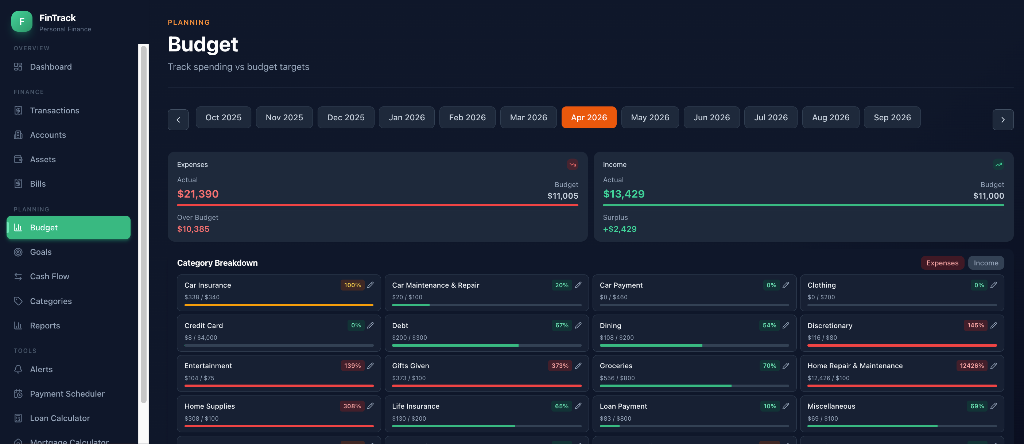Edit Credit Card budget pencil icon
Viewport: 1024px width, 444px height.
pos(370,325)
